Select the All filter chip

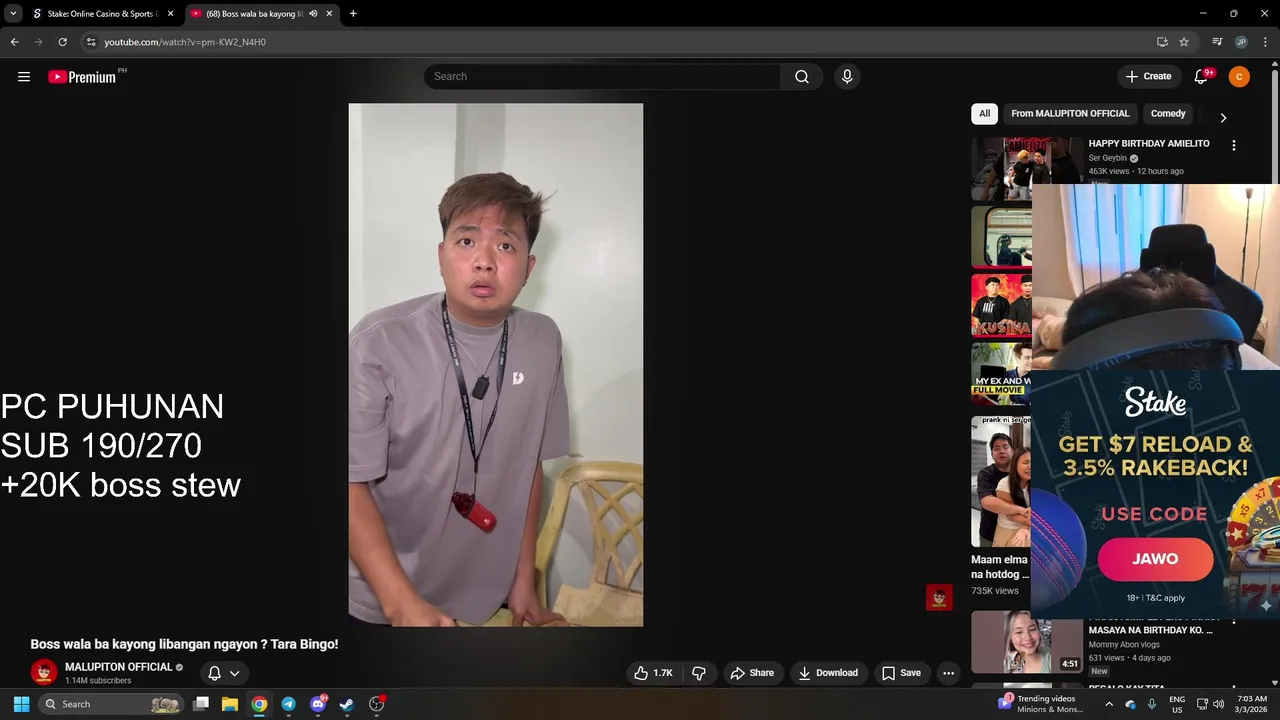(984, 114)
